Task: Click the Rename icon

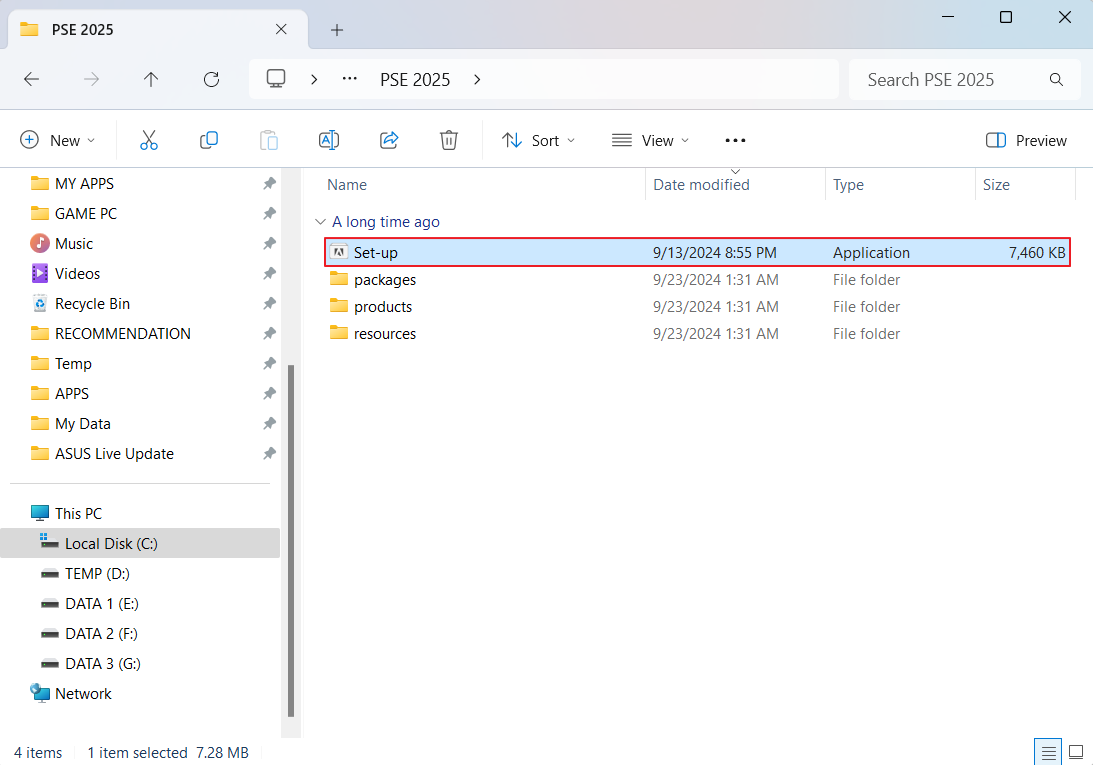Action: [328, 140]
